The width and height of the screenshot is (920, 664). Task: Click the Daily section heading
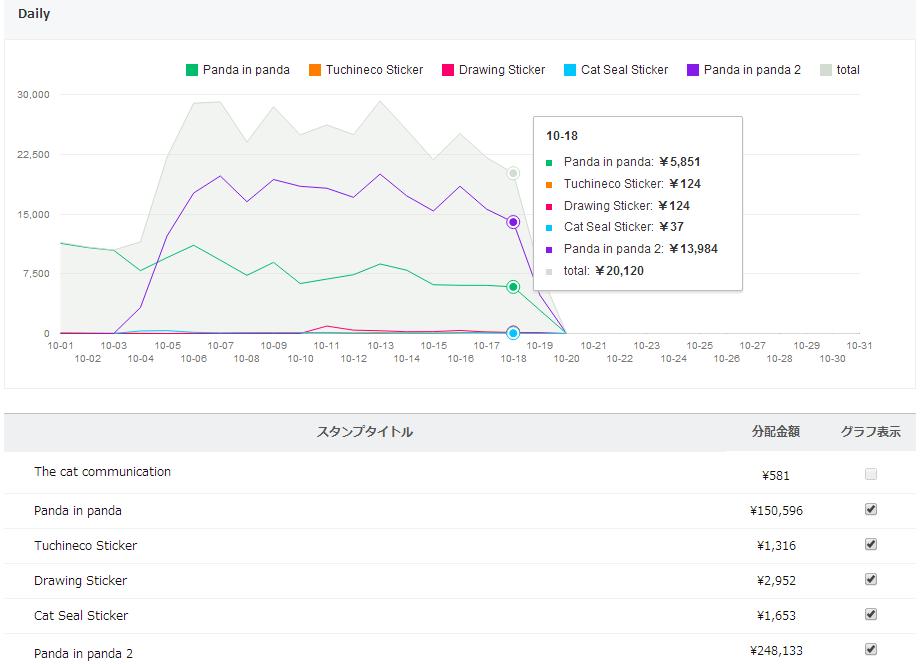tap(34, 14)
